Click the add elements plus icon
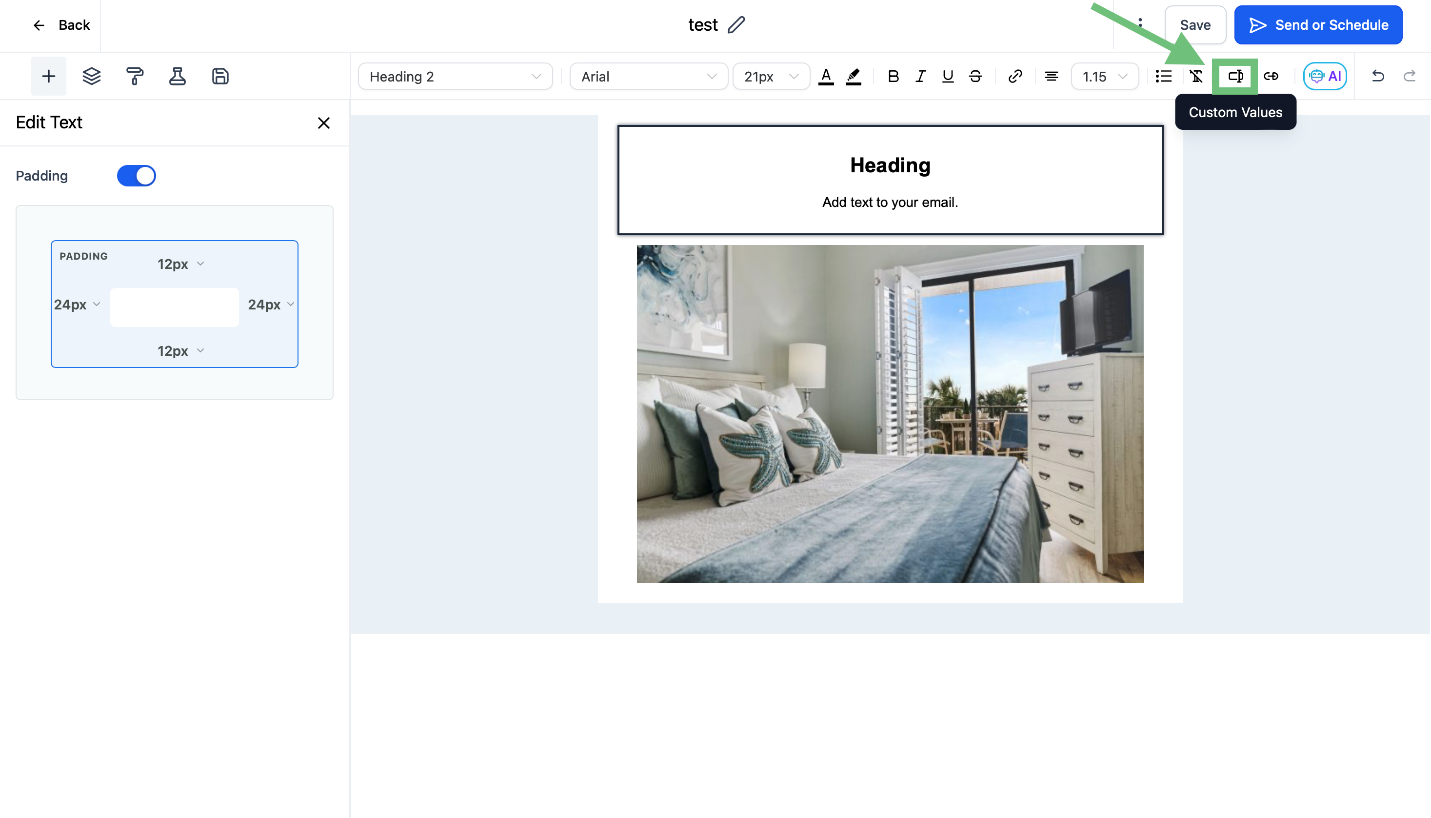Viewport: 1431px width, 818px height. (48, 76)
